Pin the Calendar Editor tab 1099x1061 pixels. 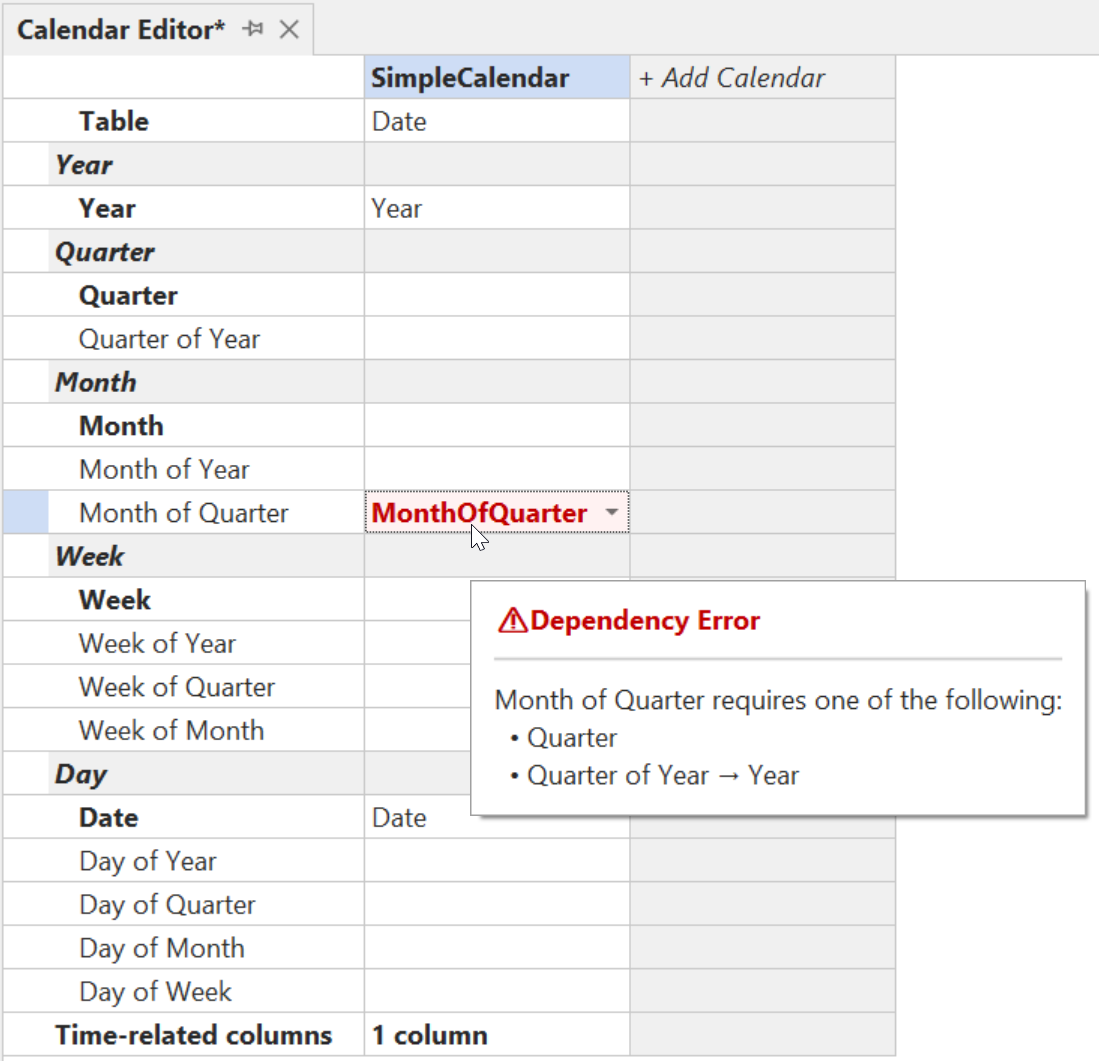(253, 30)
